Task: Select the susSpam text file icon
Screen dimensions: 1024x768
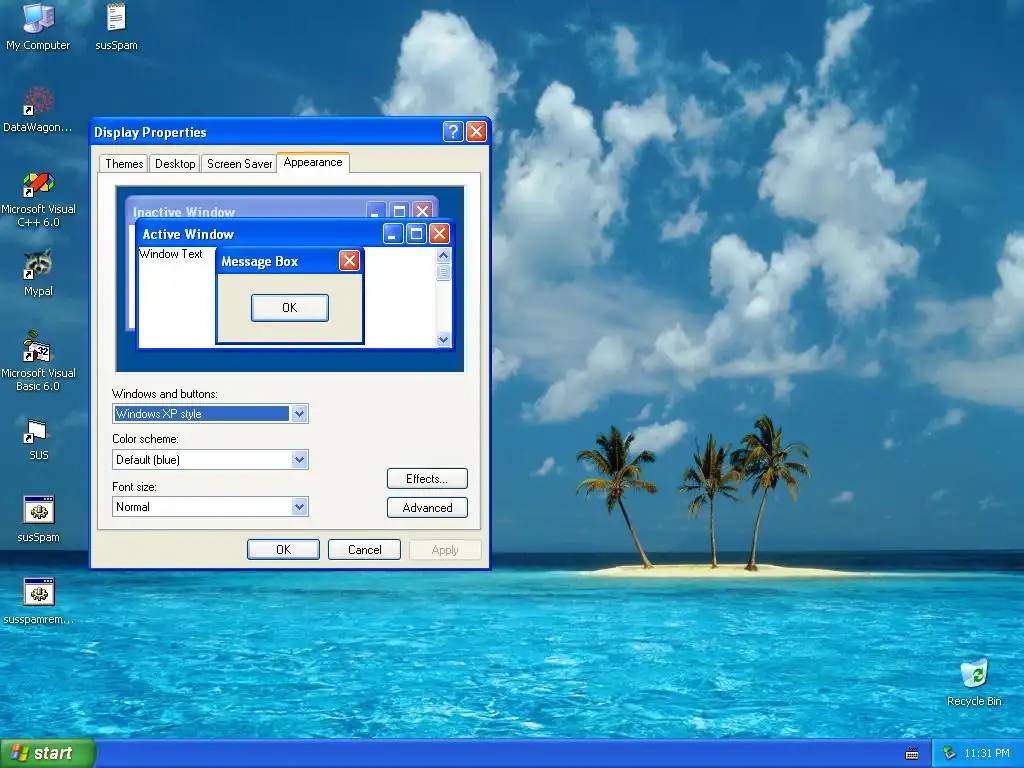Action: (x=116, y=26)
